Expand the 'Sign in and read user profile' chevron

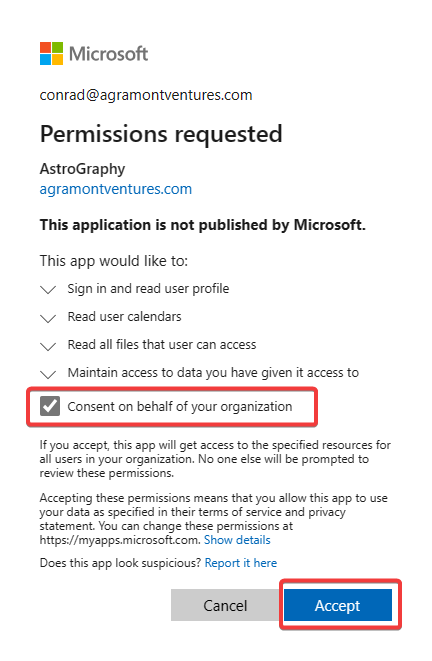click(48, 290)
